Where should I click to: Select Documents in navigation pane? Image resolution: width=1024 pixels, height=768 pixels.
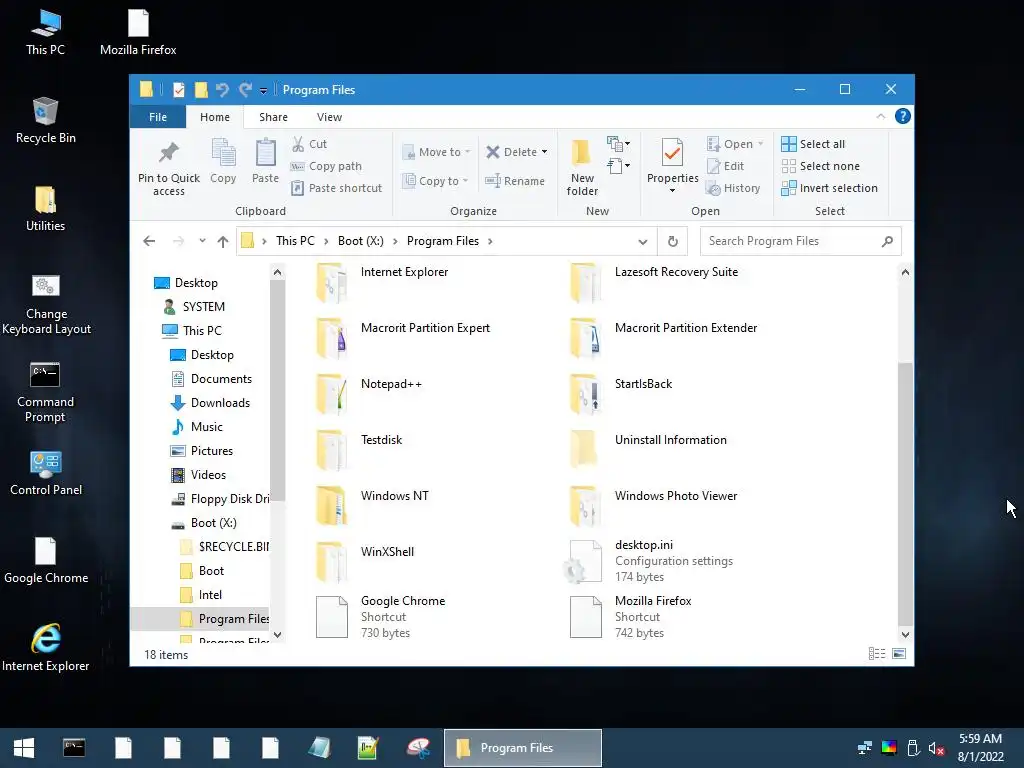coord(221,379)
